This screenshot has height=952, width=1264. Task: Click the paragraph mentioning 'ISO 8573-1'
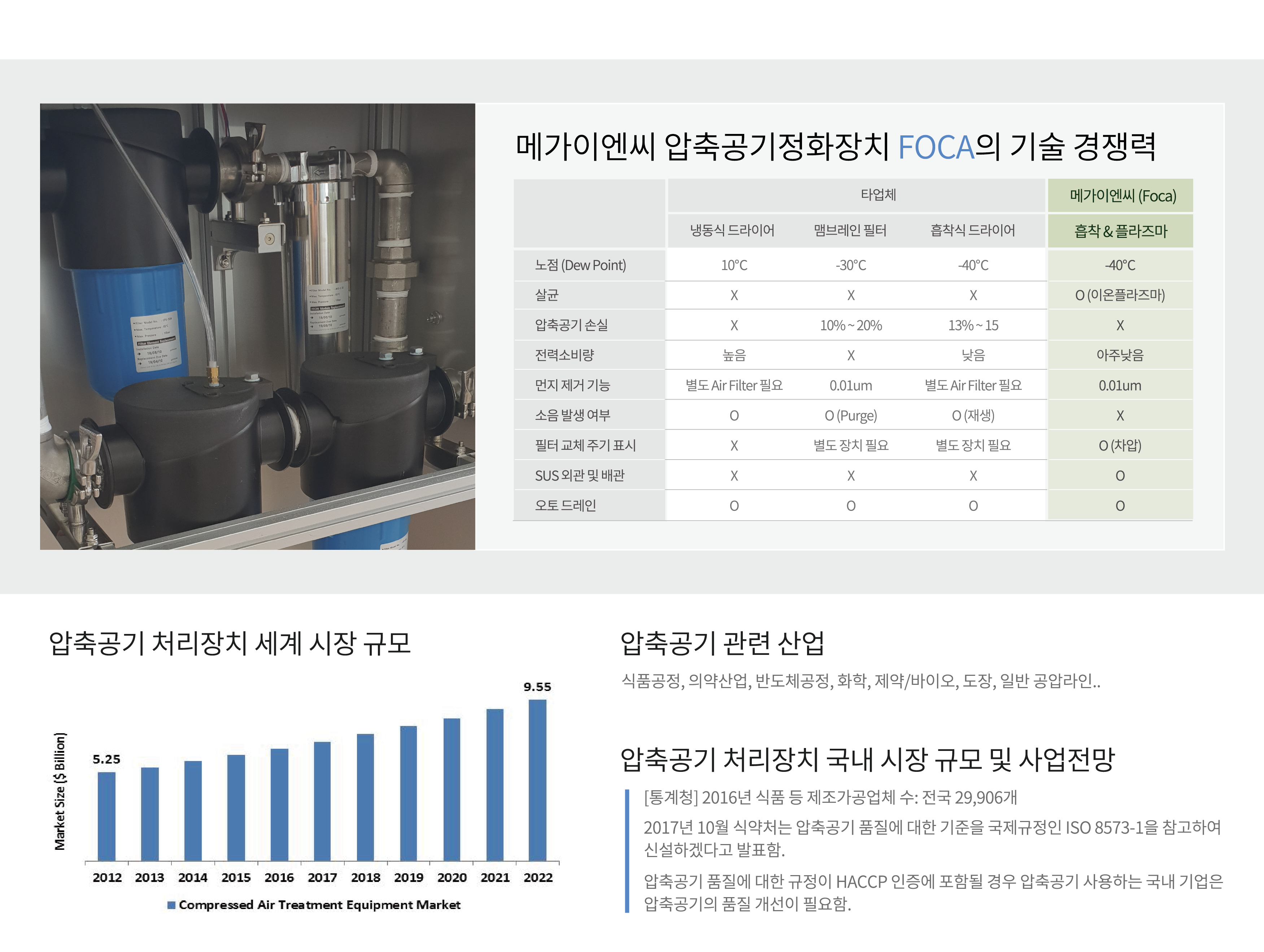click(x=933, y=838)
